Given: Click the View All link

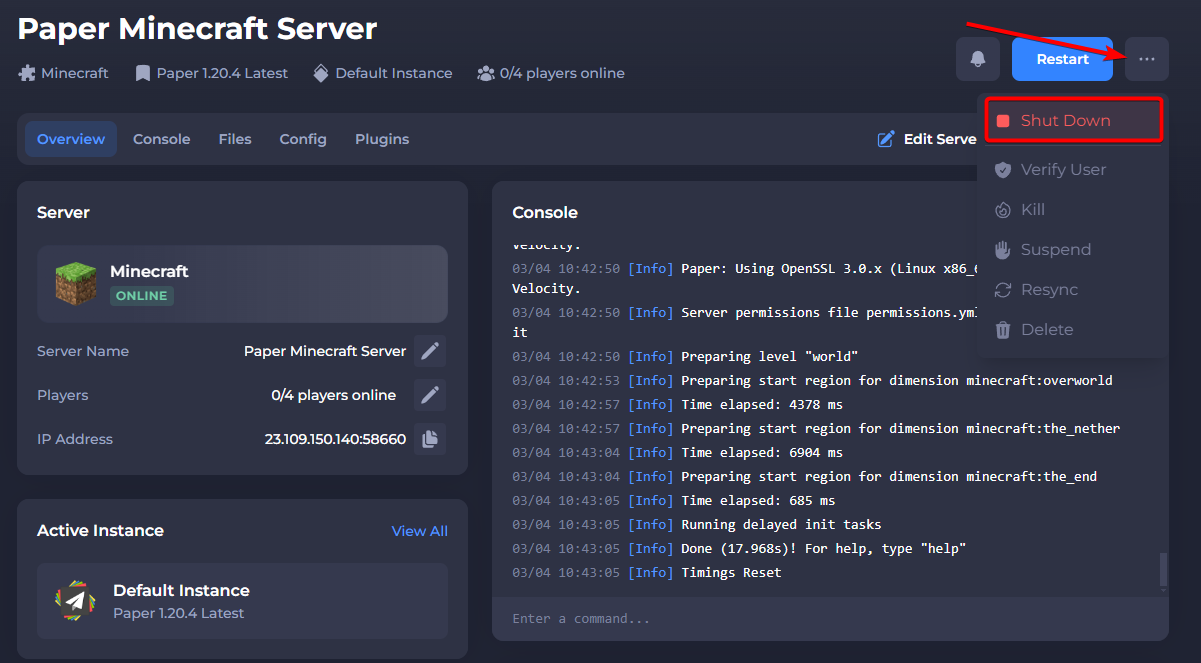Looking at the screenshot, I should coord(420,531).
